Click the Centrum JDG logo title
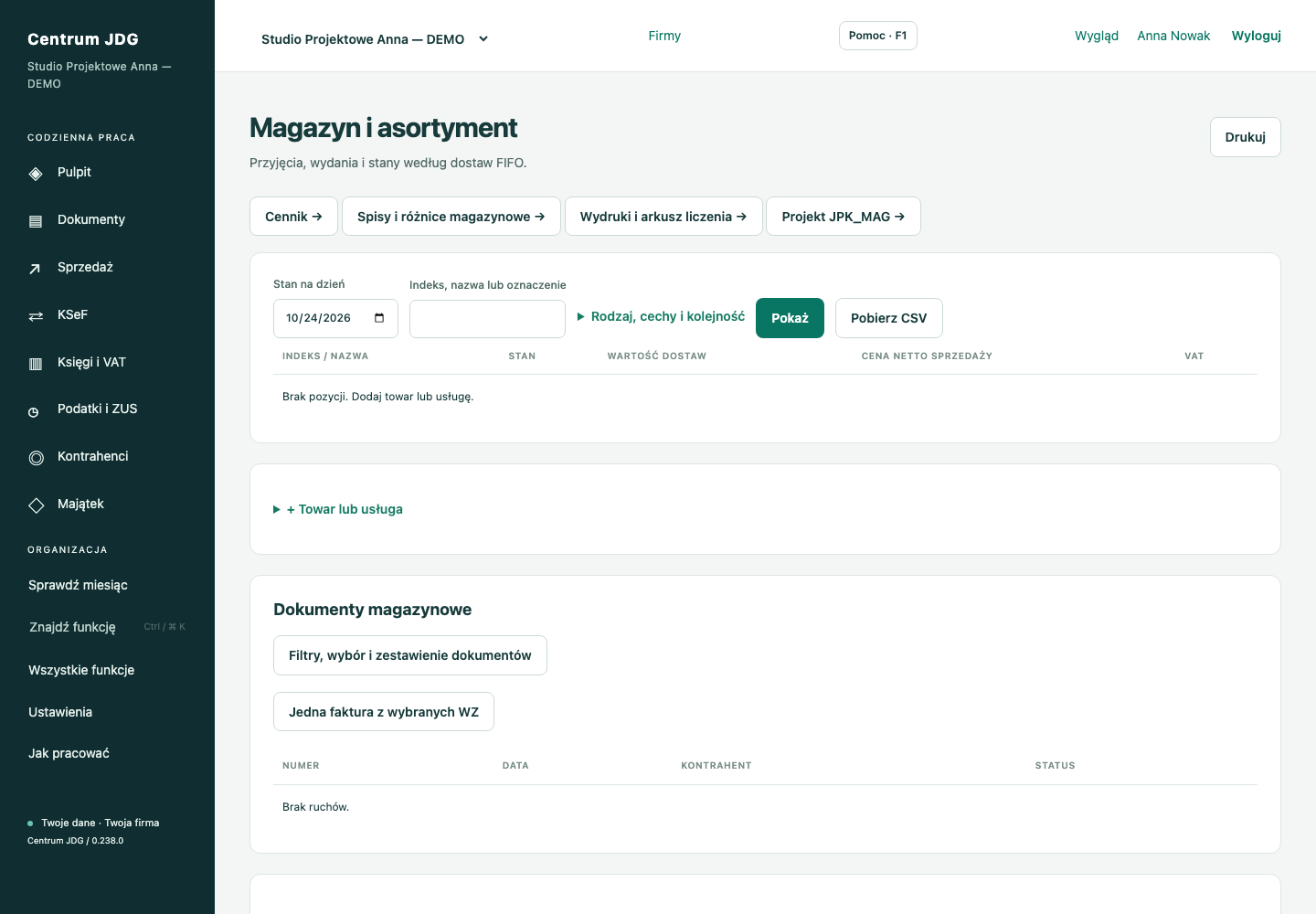Viewport: 1316px width, 914px height. coord(83,39)
